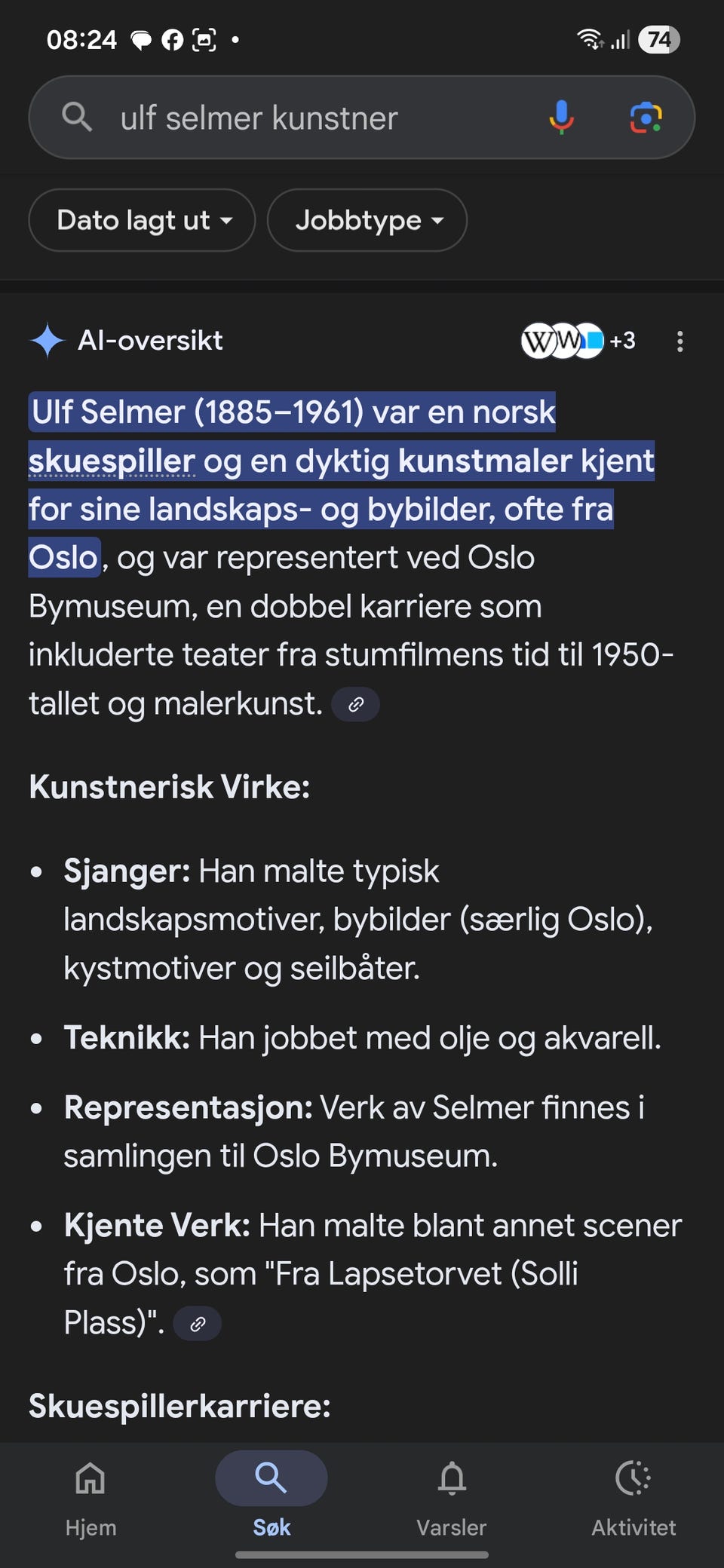Tap the bottom home gesture bar

point(362,1554)
